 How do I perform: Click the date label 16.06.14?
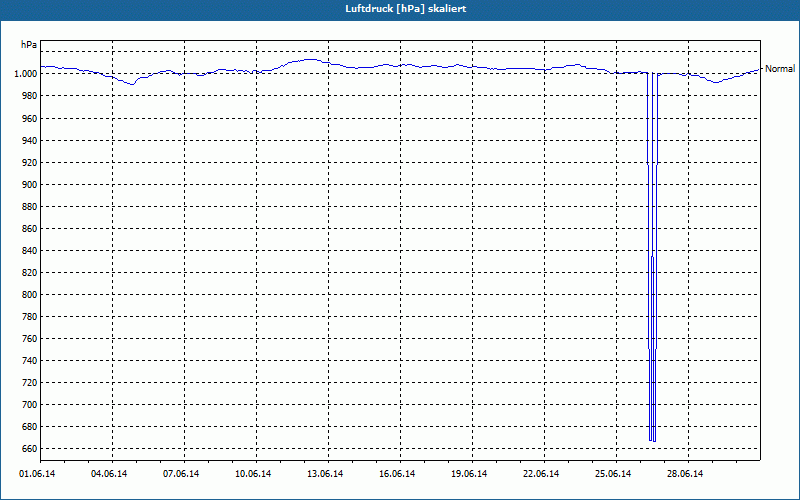pos(397,474)
